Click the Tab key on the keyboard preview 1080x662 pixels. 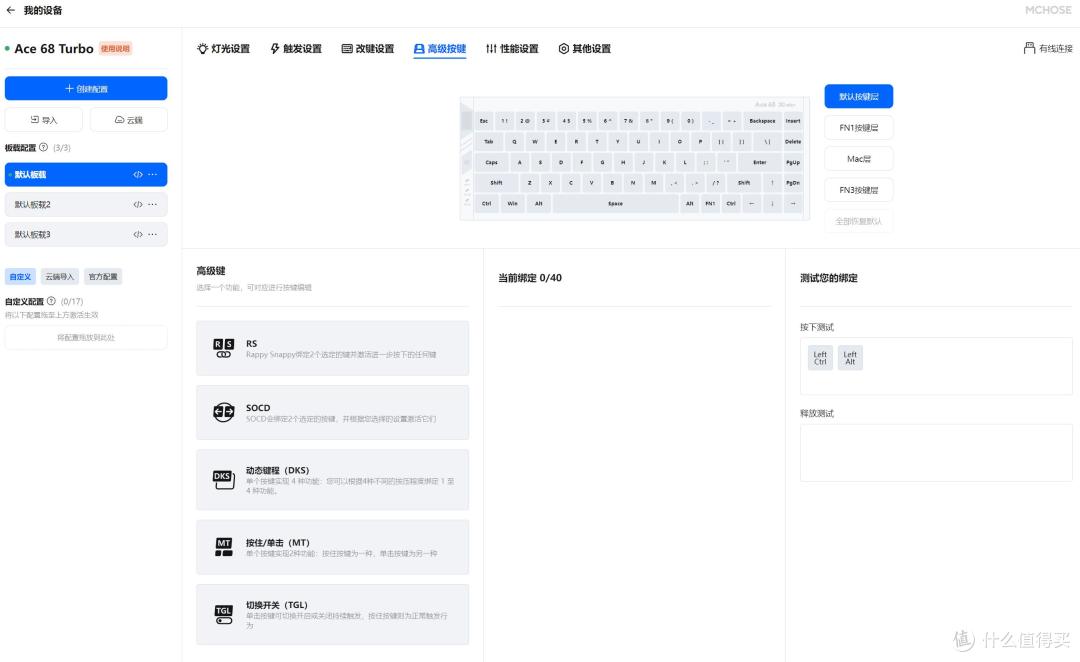tap(488, 141)
